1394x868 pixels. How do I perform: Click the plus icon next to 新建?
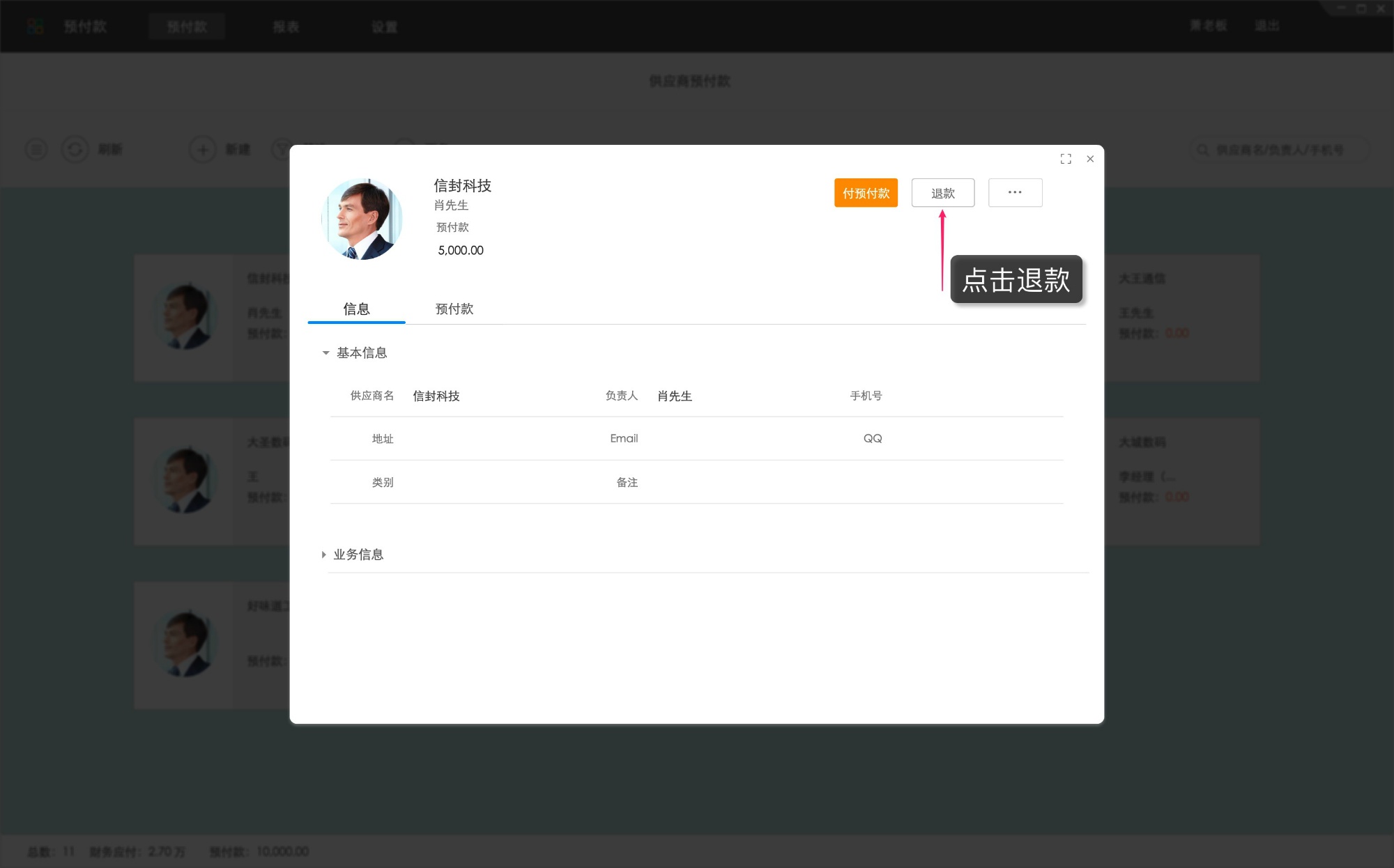(202, 149)
